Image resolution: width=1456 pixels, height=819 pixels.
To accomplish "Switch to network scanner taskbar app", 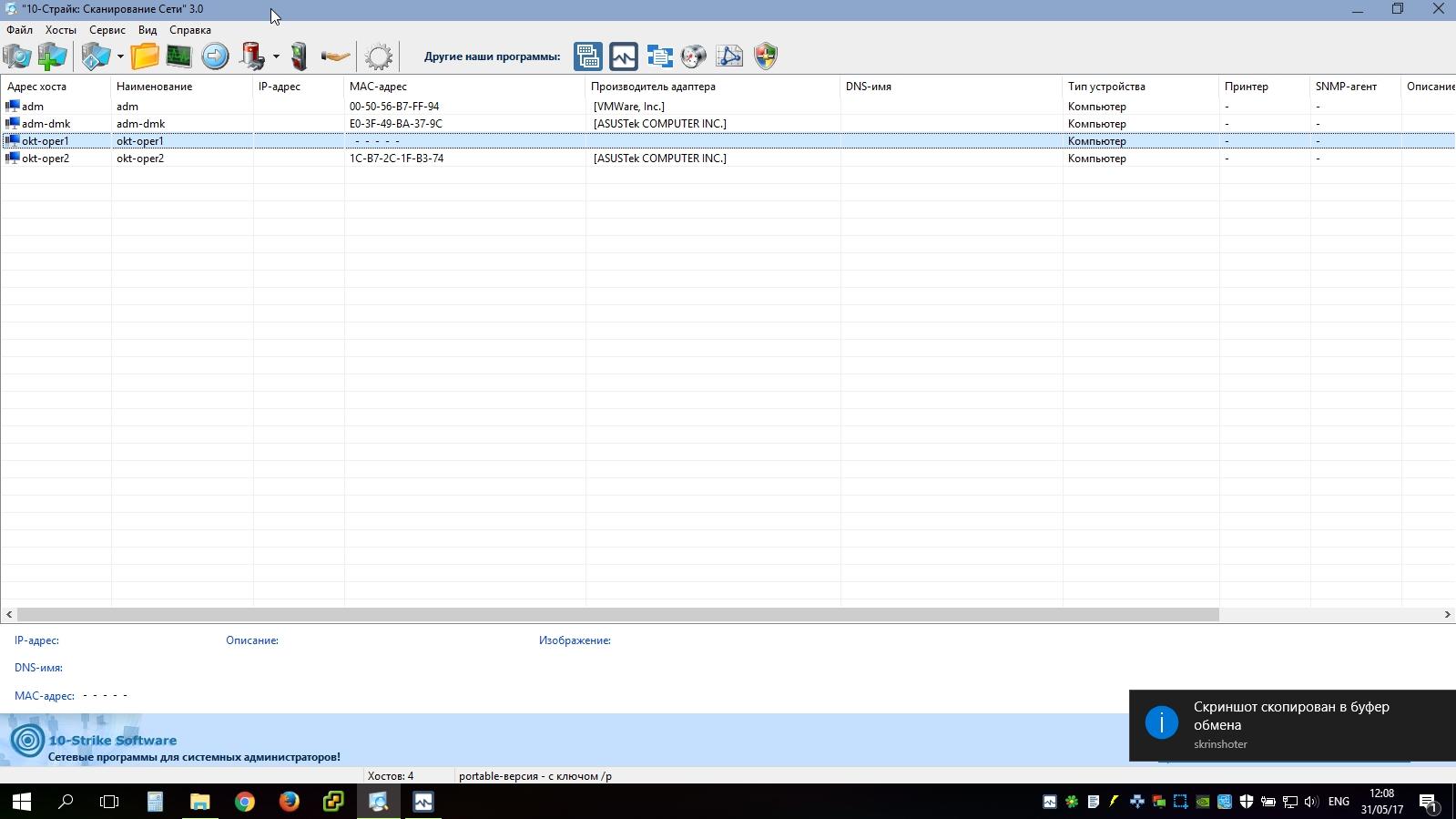I will click(x=378, y=802).
